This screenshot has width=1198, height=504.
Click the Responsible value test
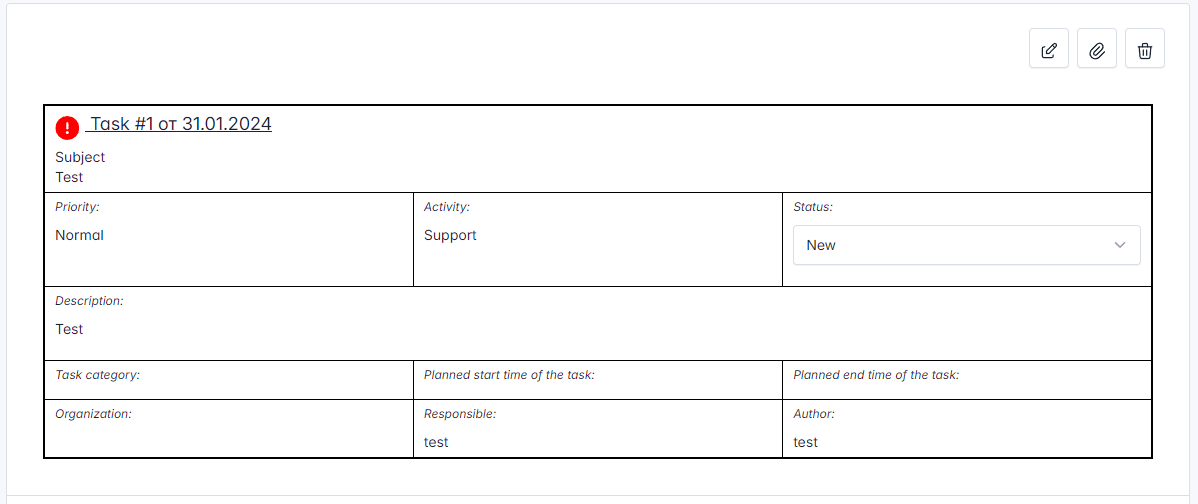click(x=436, y=442)
